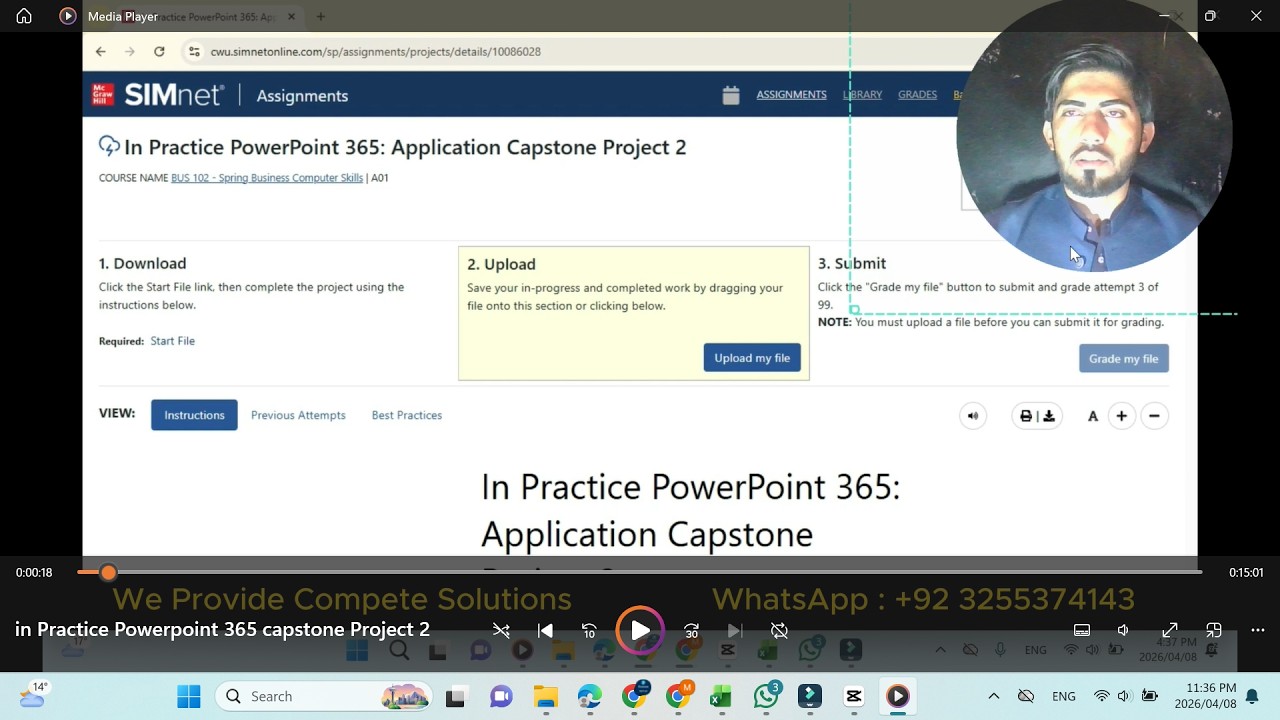Click the ENG language indicator
Screen dimensions: 1280x720
[1064, 696]
